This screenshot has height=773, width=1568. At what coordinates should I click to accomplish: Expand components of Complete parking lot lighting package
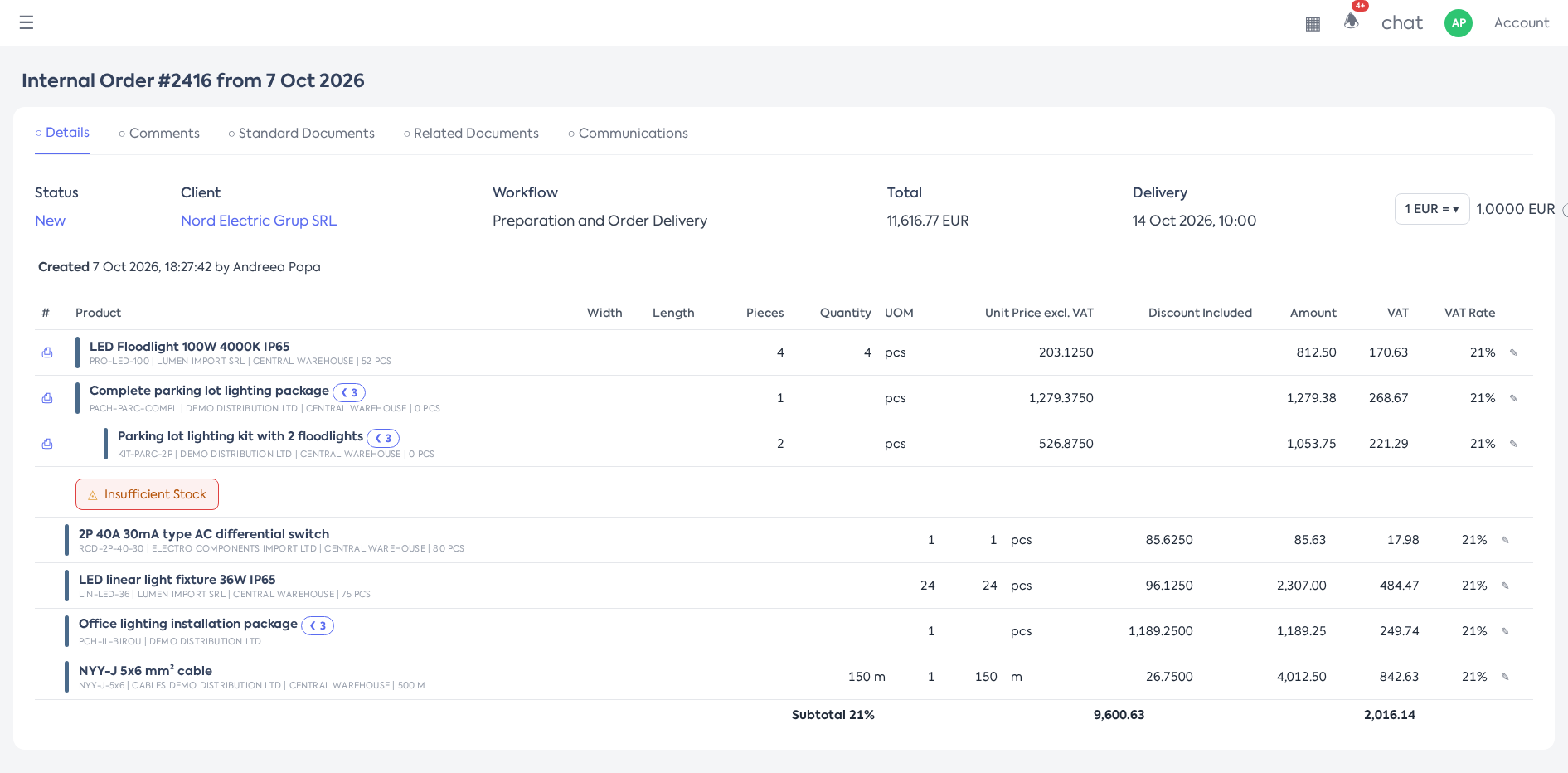point(349,392)
